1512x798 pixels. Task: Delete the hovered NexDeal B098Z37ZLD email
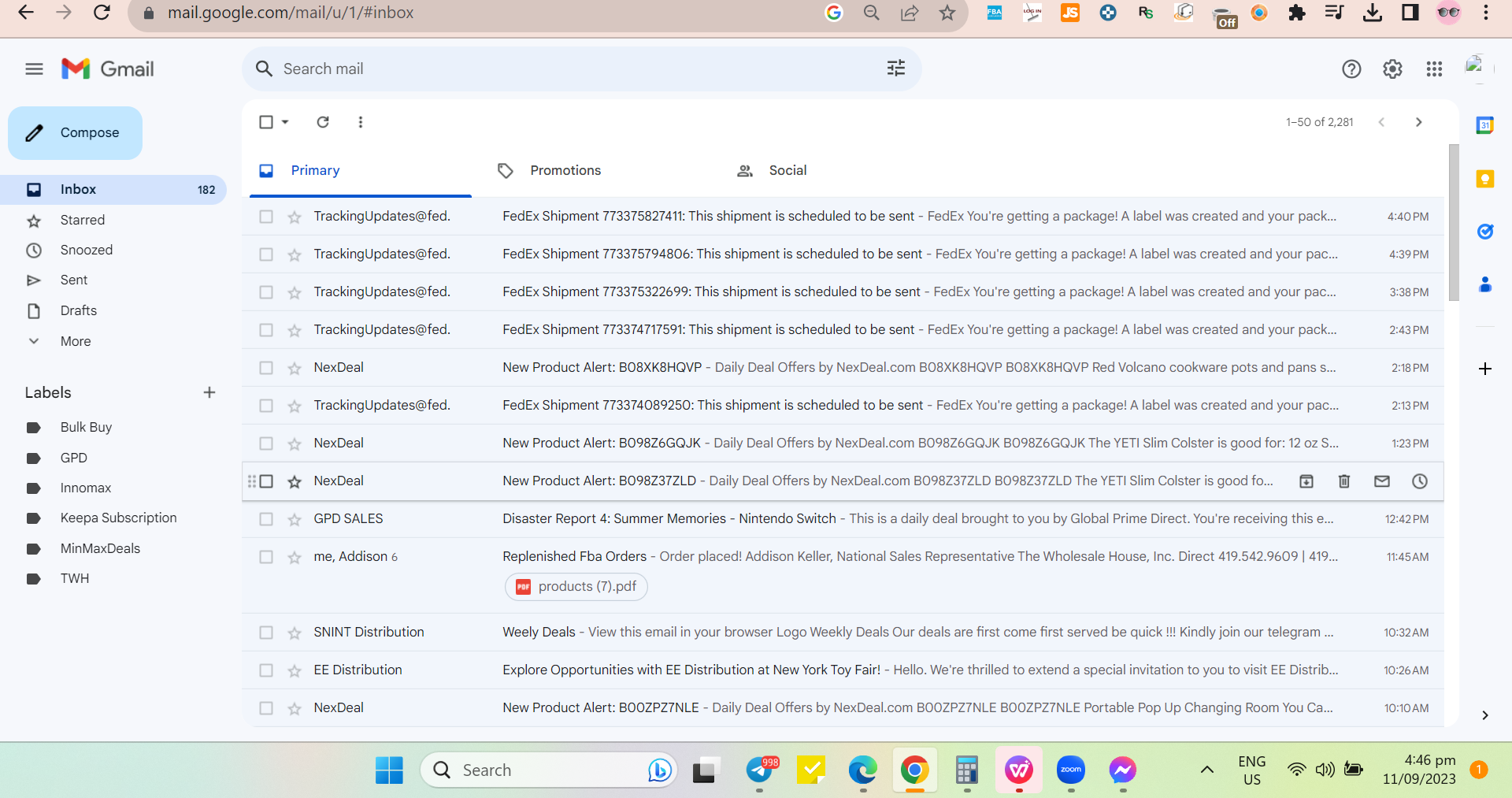(x=1344, y=481)
